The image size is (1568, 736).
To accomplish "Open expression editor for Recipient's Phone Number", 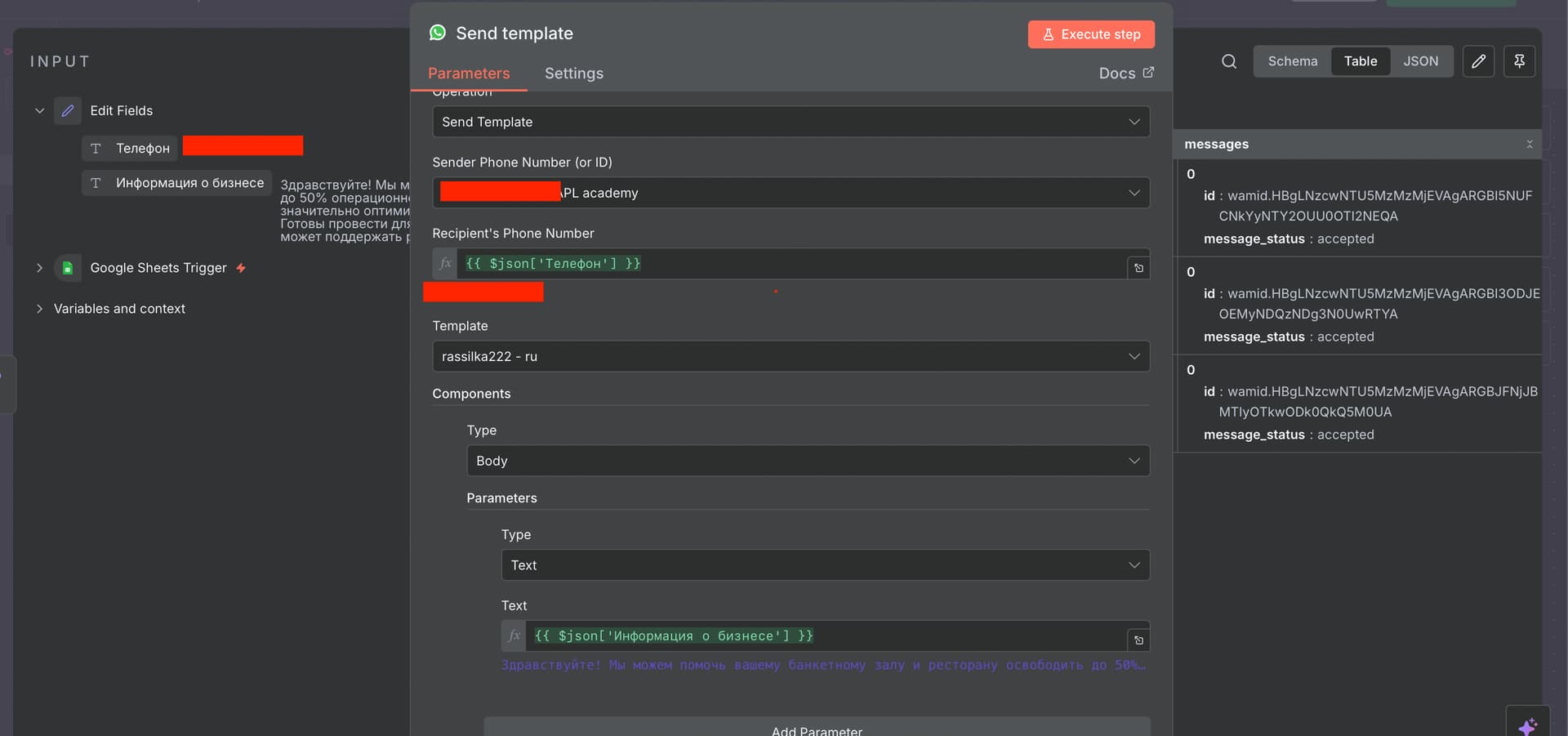I will tap(1138, 268).
